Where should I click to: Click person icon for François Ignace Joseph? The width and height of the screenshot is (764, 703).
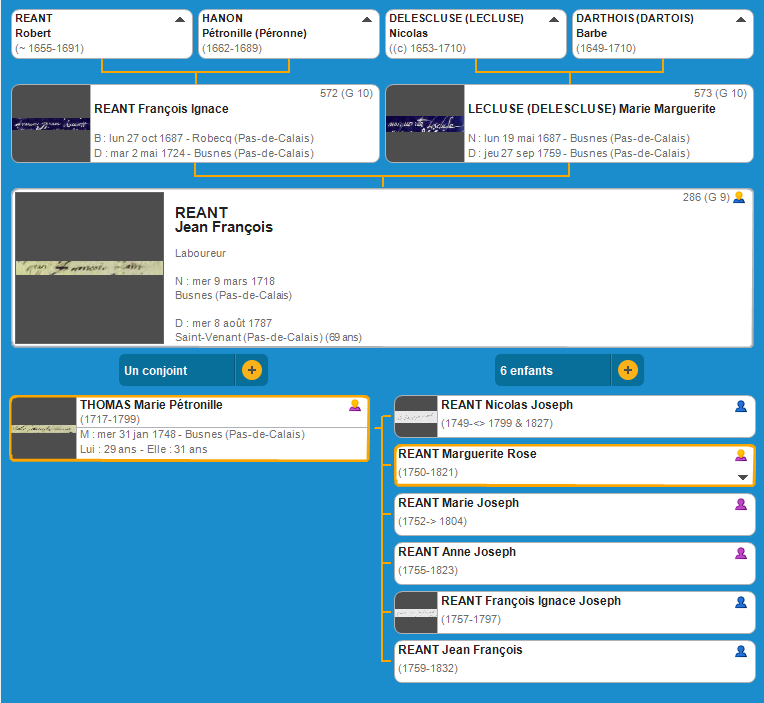(741, 602)
